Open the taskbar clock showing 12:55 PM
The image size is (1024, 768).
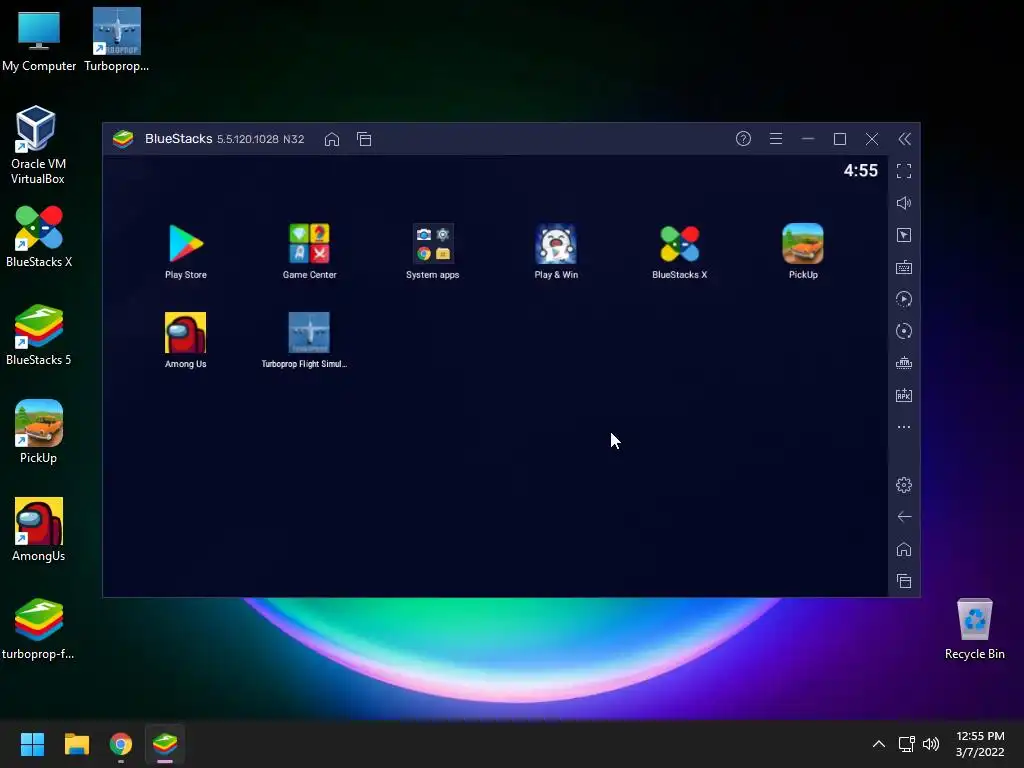[980, 744]
